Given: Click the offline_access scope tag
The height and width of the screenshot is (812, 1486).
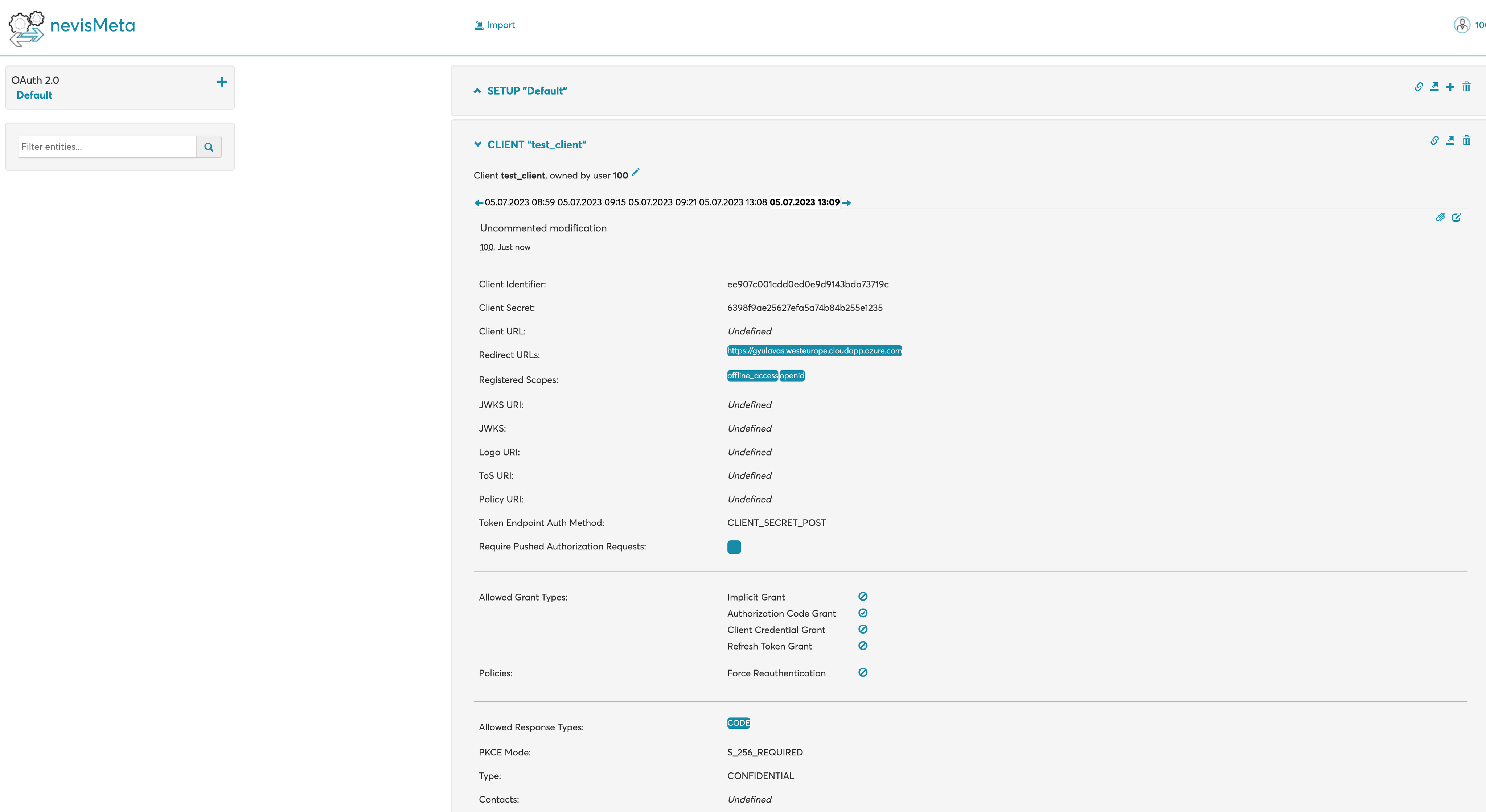Looking at the screenshot, I should 753,375.
